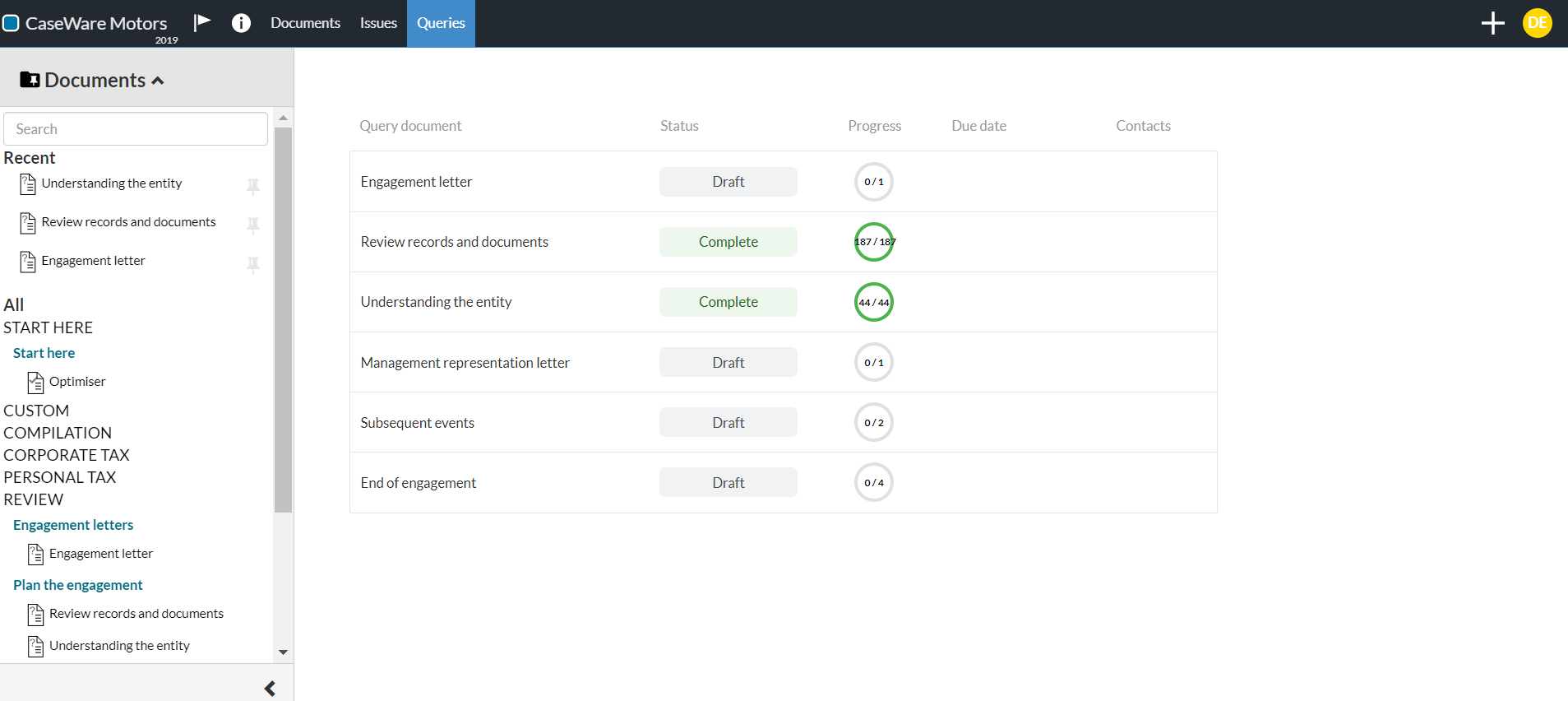Viewport: 1568px width, 701px height.
Task: Open the Subsequent events query
Action: pos(417,423)
